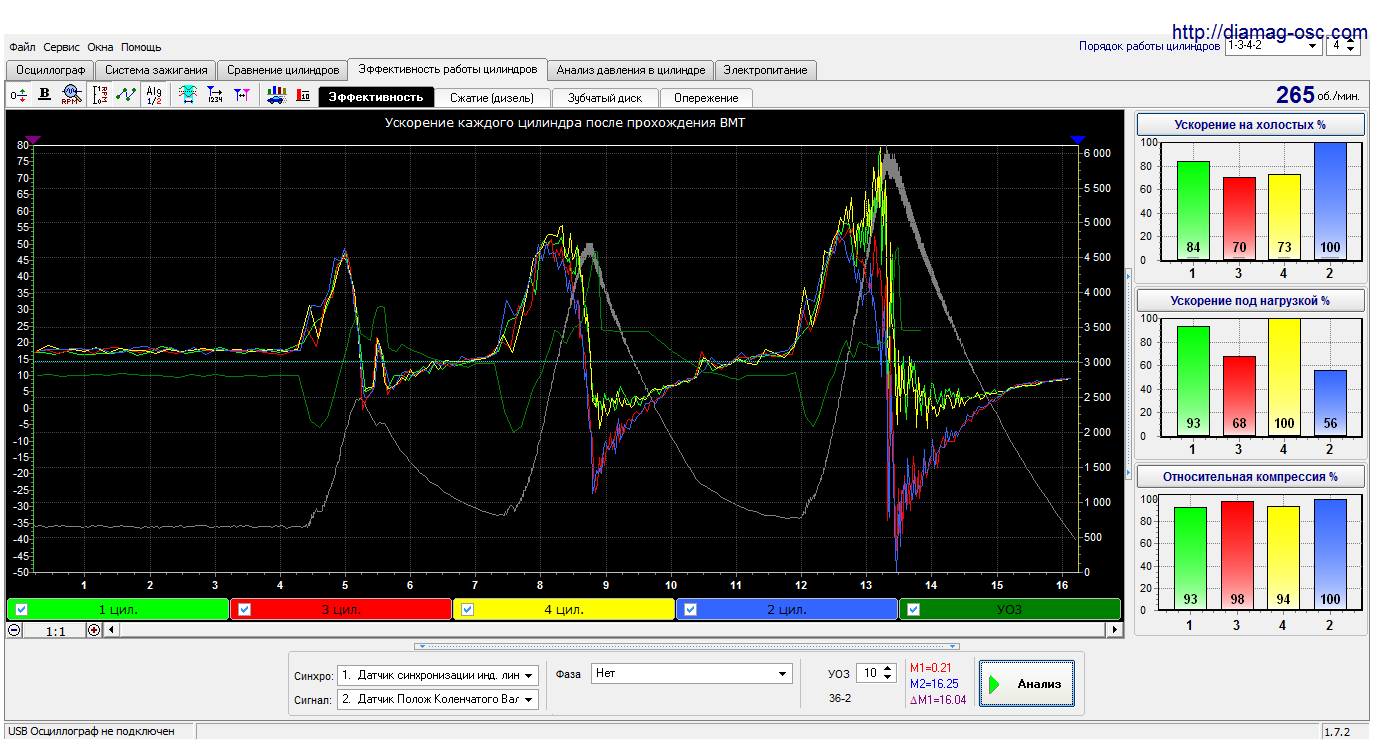This screenshot has width=1382, height=744.
Task: Click the 36-2 disc type text
Action: (840, 698)
